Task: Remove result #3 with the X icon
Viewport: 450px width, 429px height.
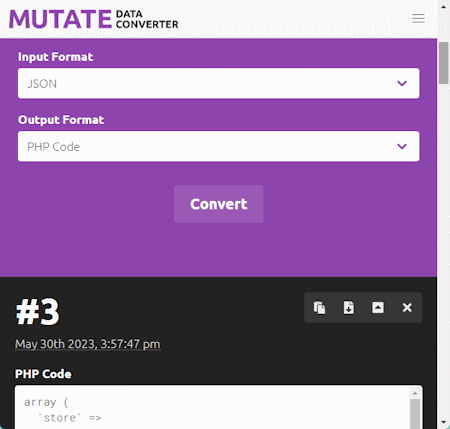Action: (407, 308)
